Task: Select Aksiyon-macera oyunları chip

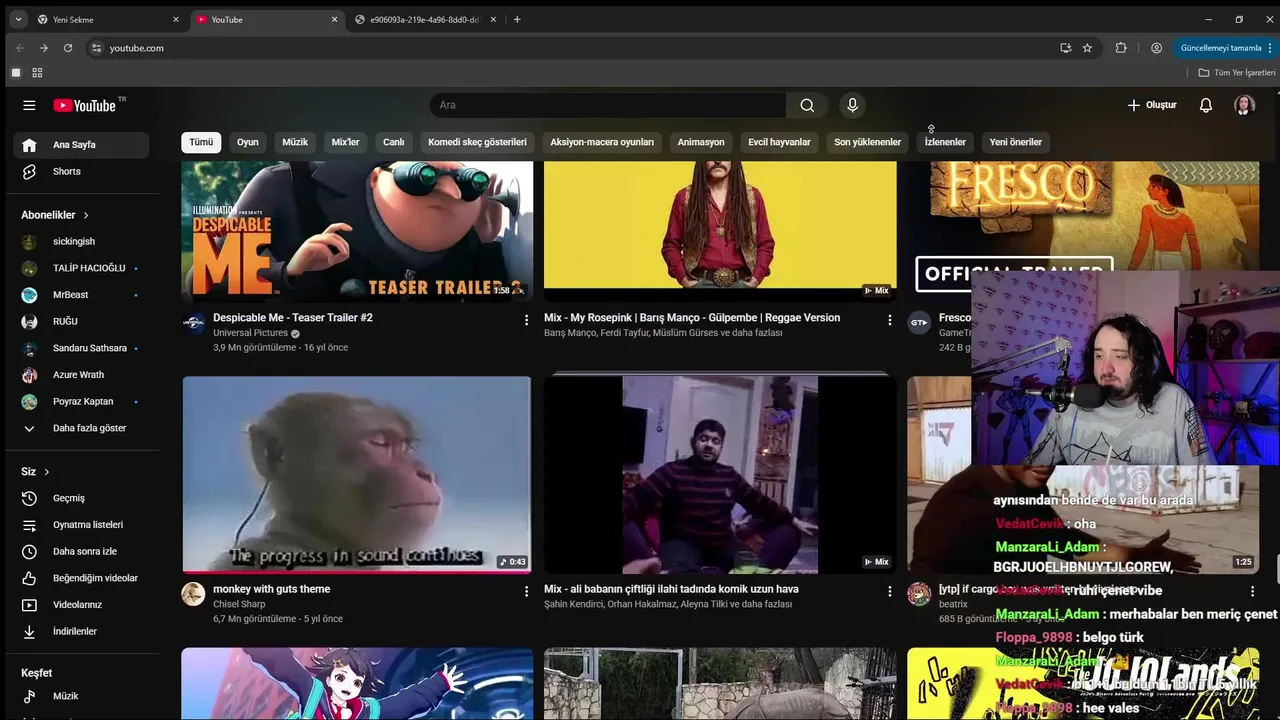Action: click(x=602, y=142)
